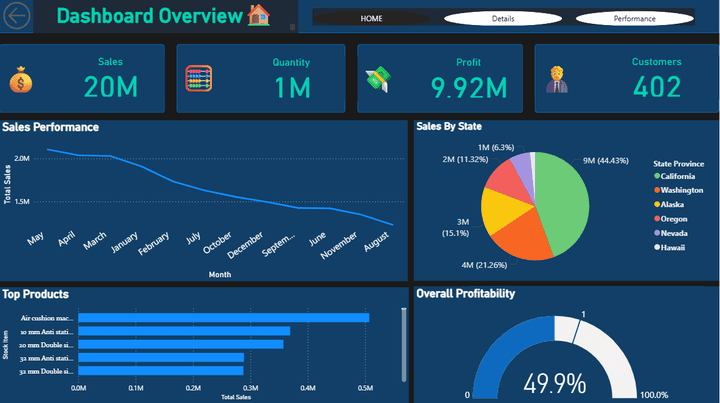Screen dimensions: 720x403
Task: Select the purple Nevada pie slice
Action: pyautogui.click(x=524, y=170)
